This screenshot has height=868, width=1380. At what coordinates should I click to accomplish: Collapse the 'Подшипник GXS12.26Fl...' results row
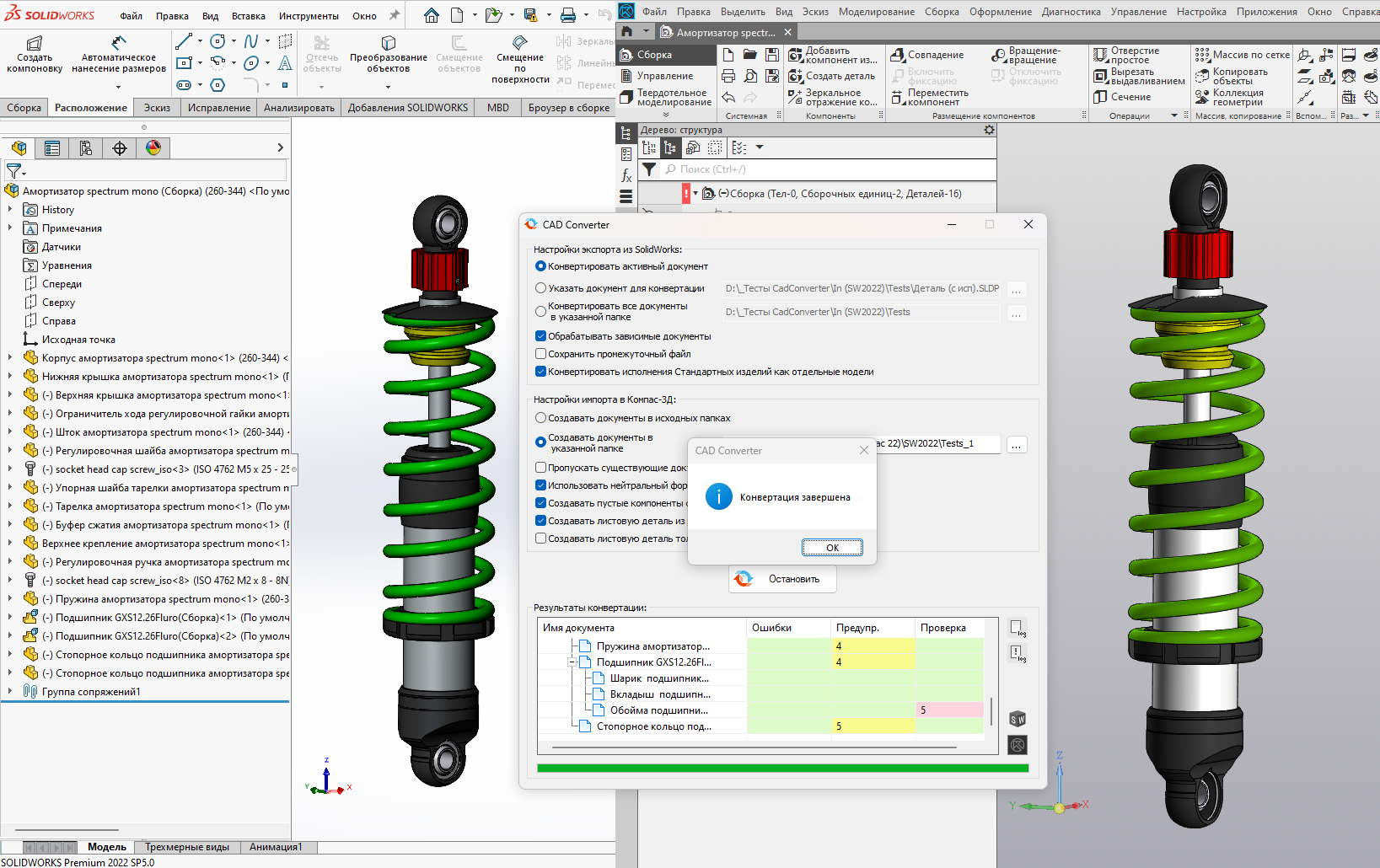572,662
